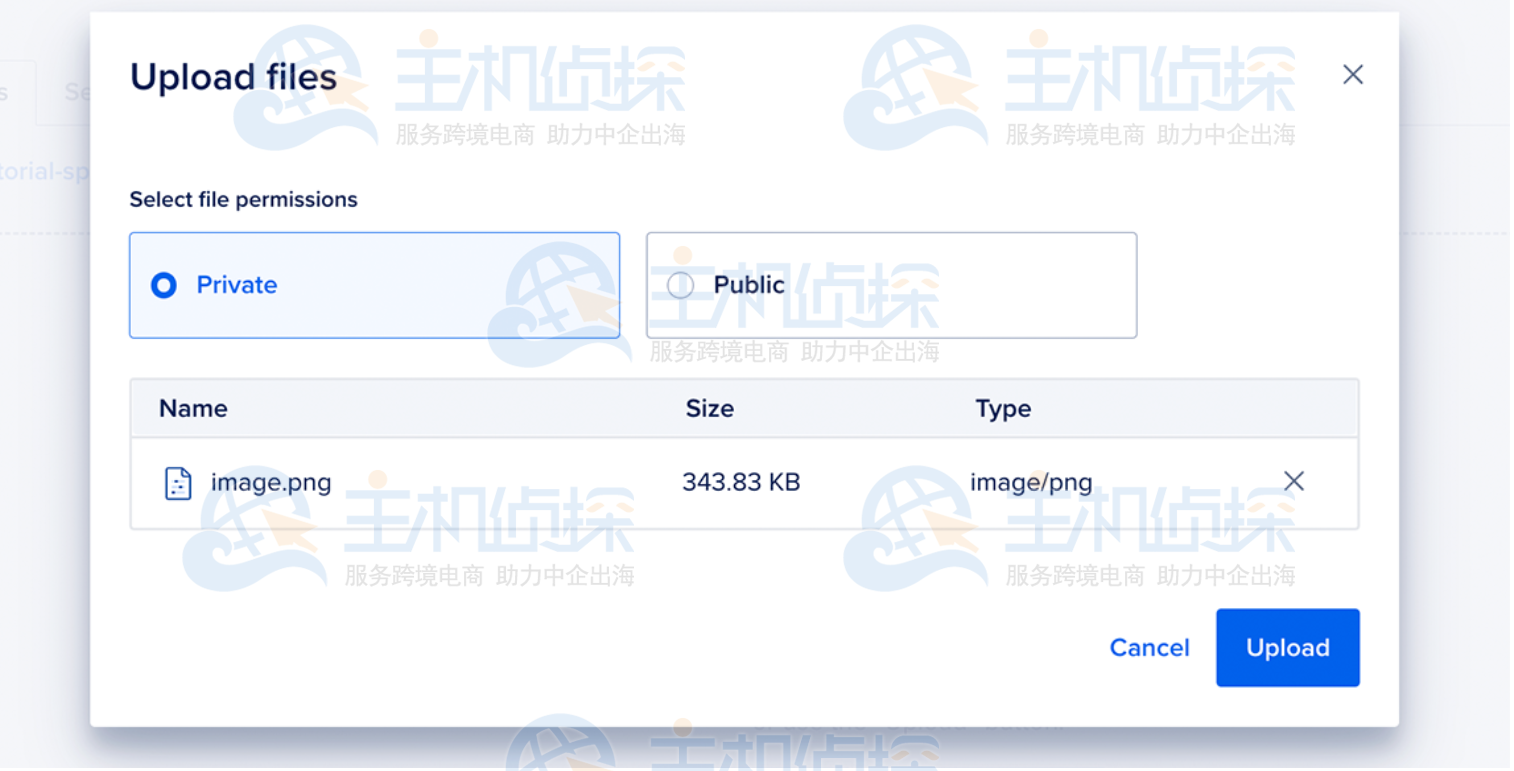The image size is (1514, 771).
Task: Select the Public permission radio button
Action: (680, 286)
